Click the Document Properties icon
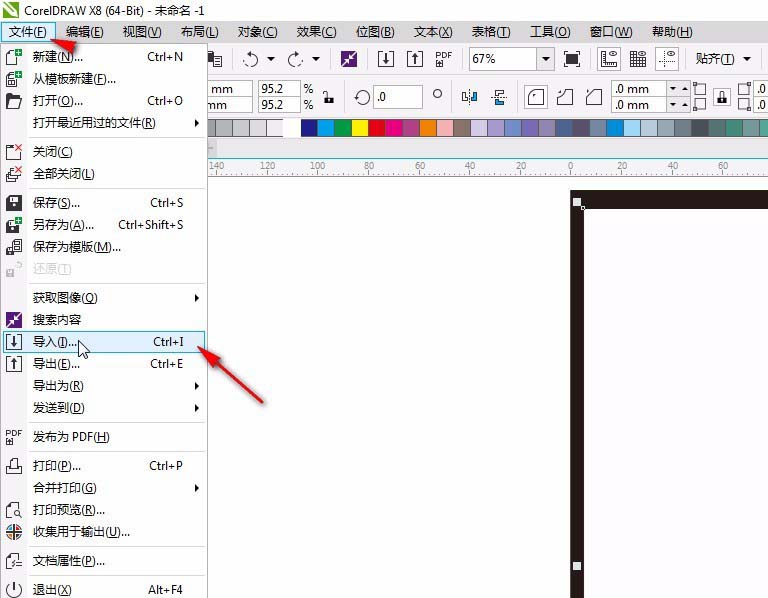768x598 pixels. pos(14,561)
